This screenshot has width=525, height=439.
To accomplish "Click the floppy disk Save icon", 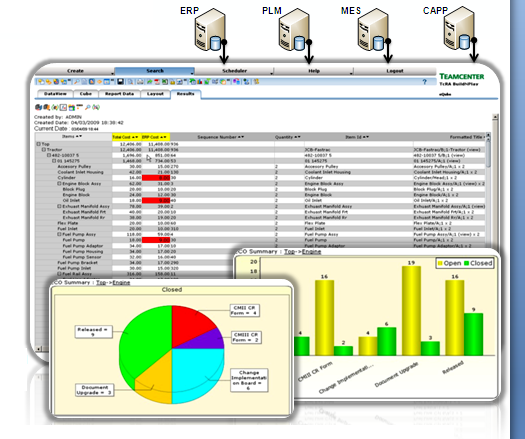I will [x=120, y=82].
